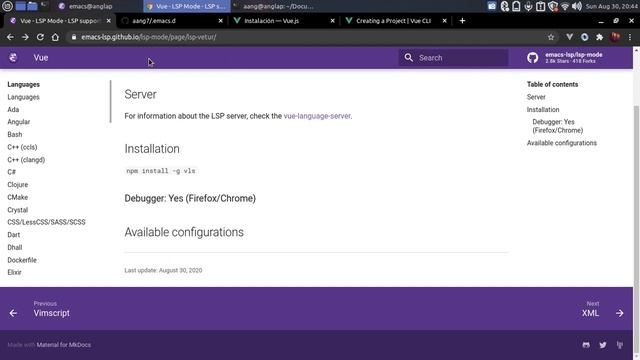Open the Clojure language page
Screen dimensions: 640x360
coord(18,185)
